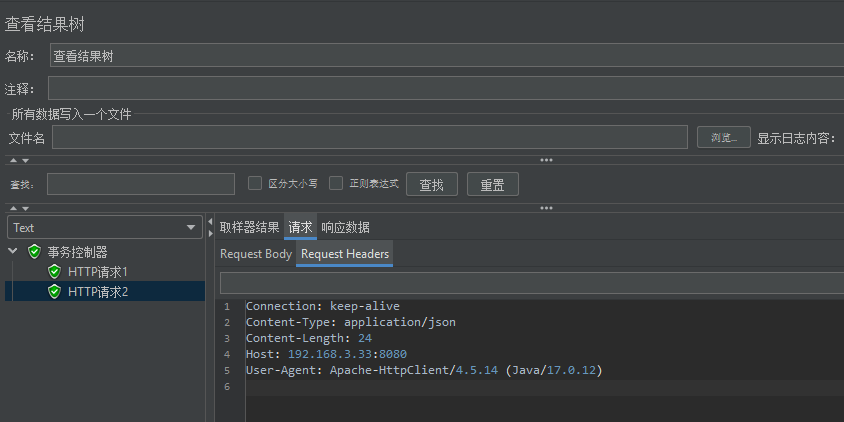Open the Request Headers sub-tab
The width and height of the screenshot is (844, 422).
click(345, 254)
